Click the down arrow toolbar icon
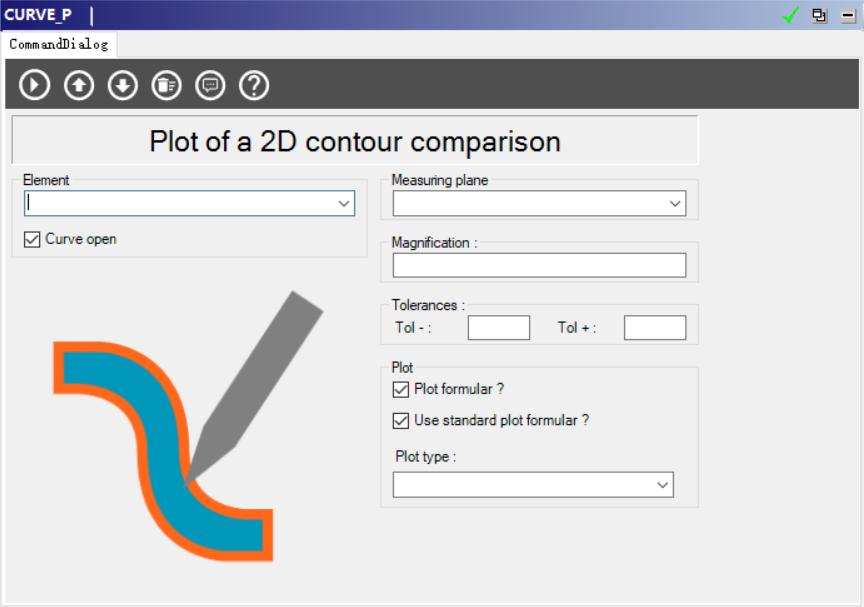The width and height of the screenshot is (864, 607). (122, 85)
